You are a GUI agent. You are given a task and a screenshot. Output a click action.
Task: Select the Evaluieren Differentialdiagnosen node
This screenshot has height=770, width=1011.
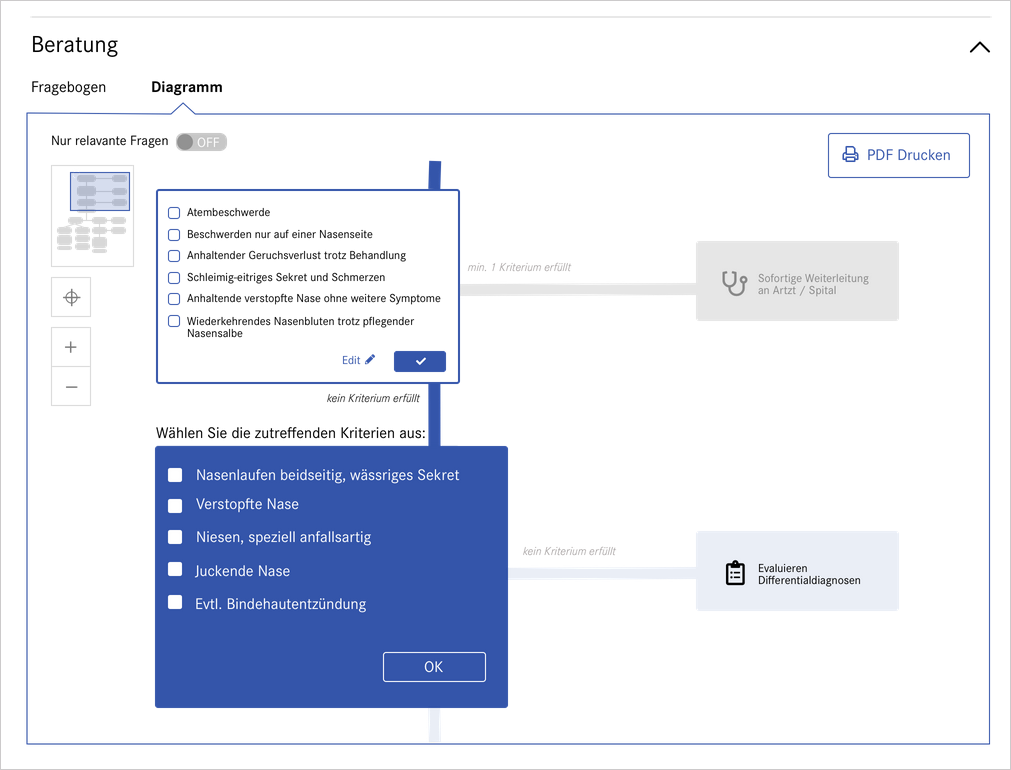click(797, 571)
